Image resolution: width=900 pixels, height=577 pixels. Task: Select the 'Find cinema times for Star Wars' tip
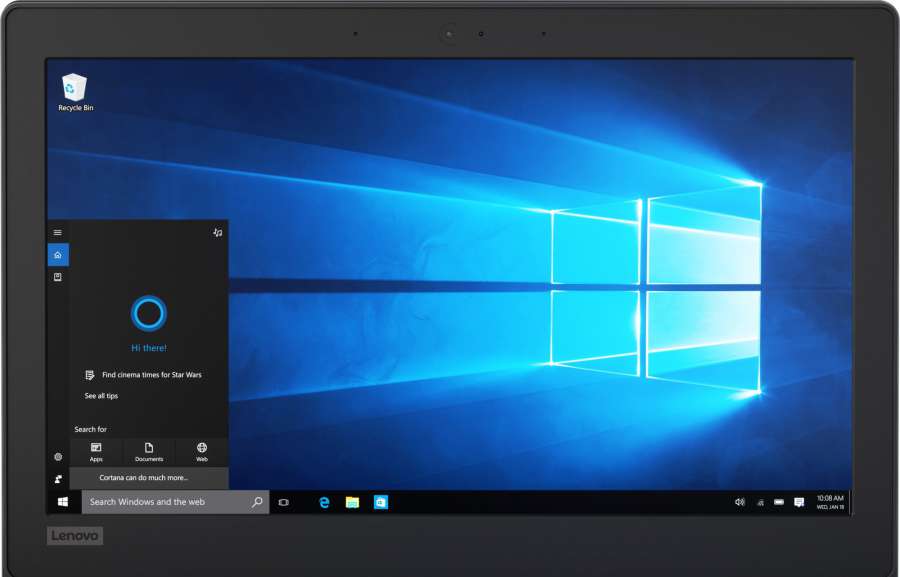coord(143,375)
